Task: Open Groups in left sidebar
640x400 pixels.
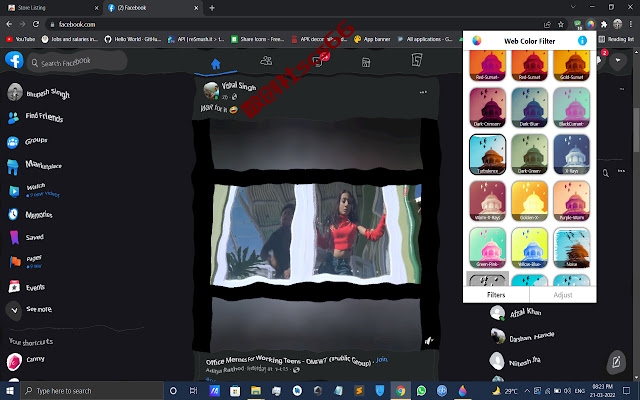Action: pyautogui.click(x=28, y=142)
